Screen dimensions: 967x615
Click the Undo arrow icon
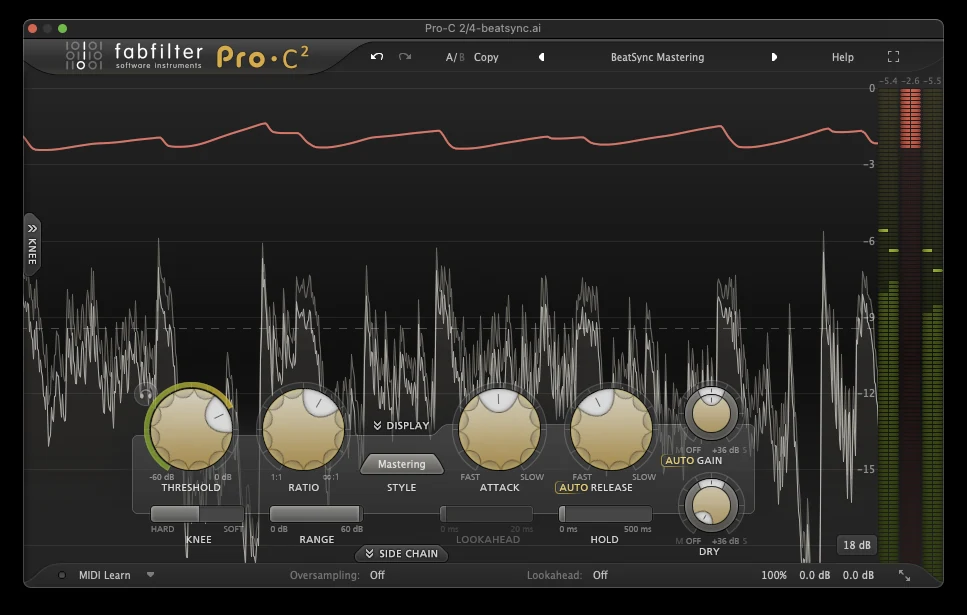(377, 57)
